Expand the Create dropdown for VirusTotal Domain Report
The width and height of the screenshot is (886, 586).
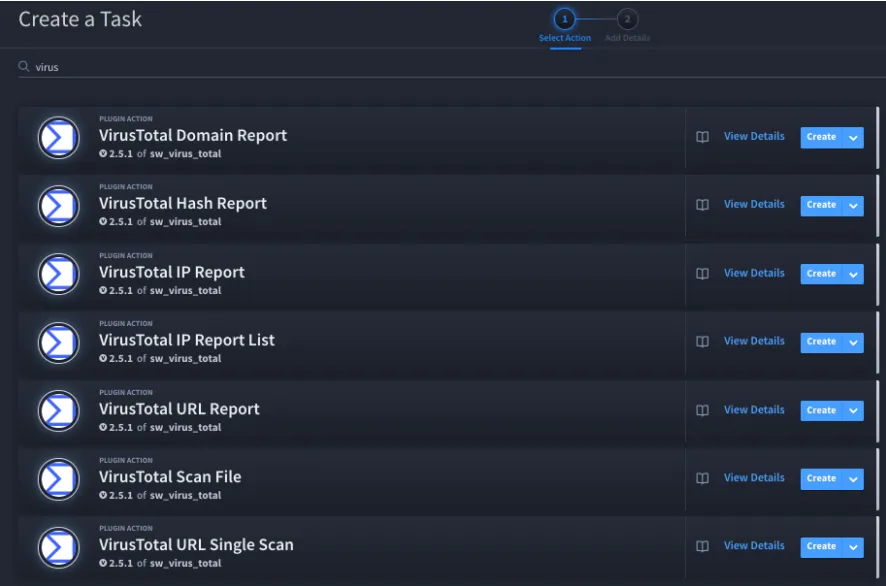853,137
